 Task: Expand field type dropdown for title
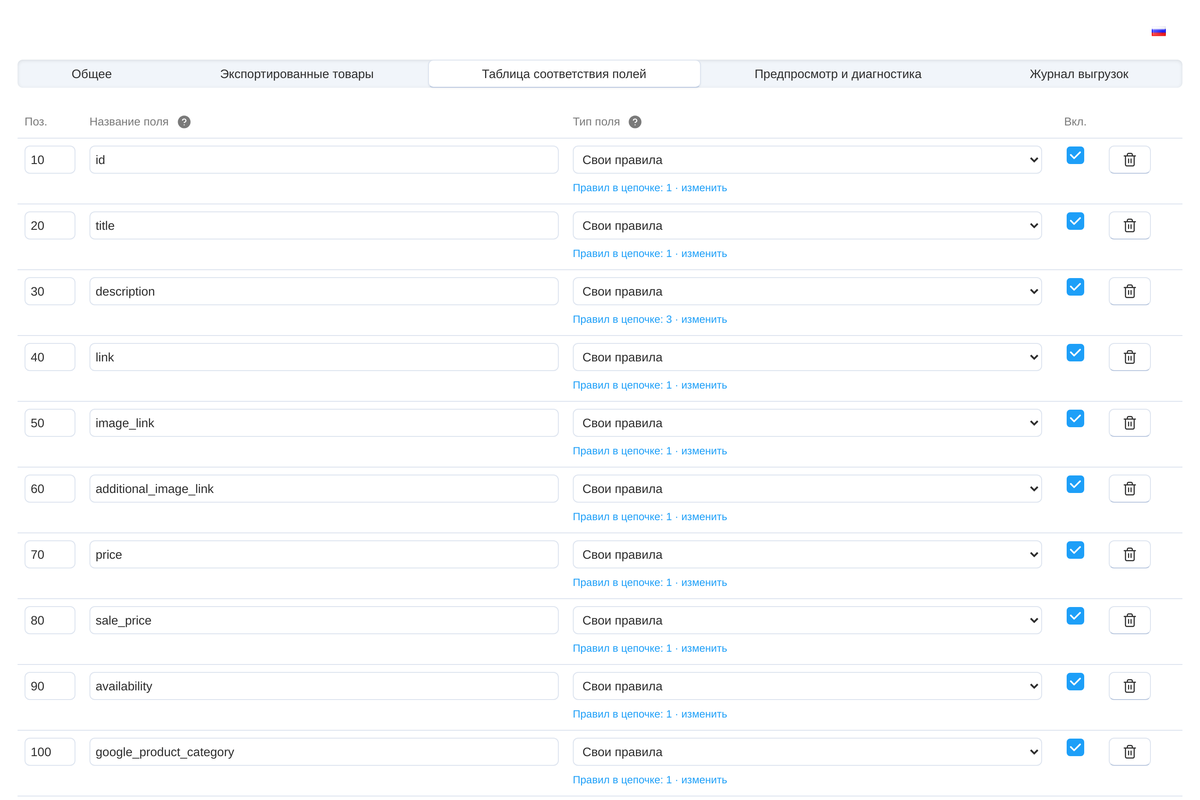(x=807, y=226)
